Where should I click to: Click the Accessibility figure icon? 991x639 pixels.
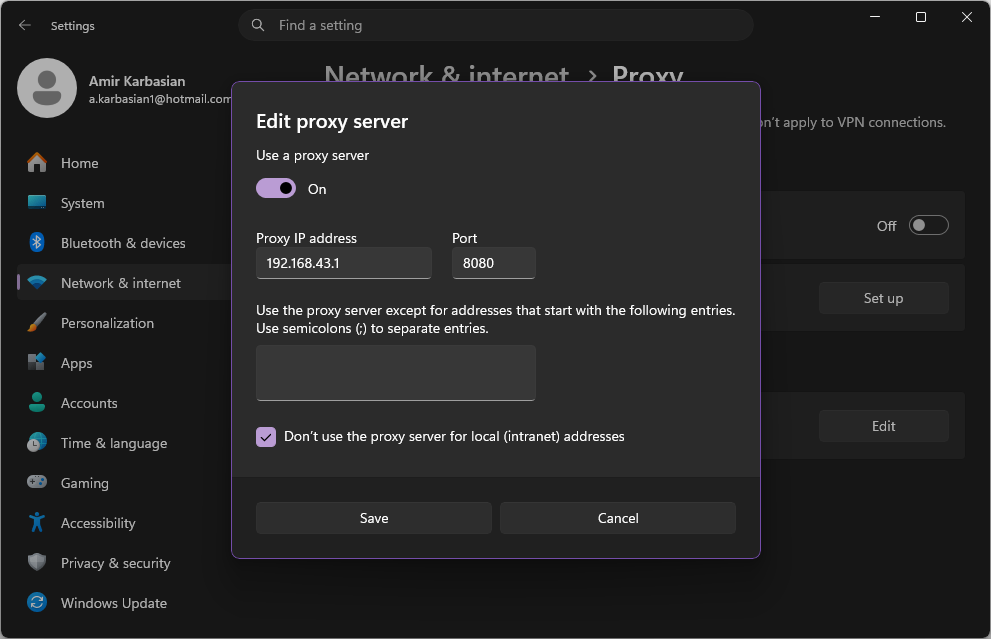click(37, 522)
